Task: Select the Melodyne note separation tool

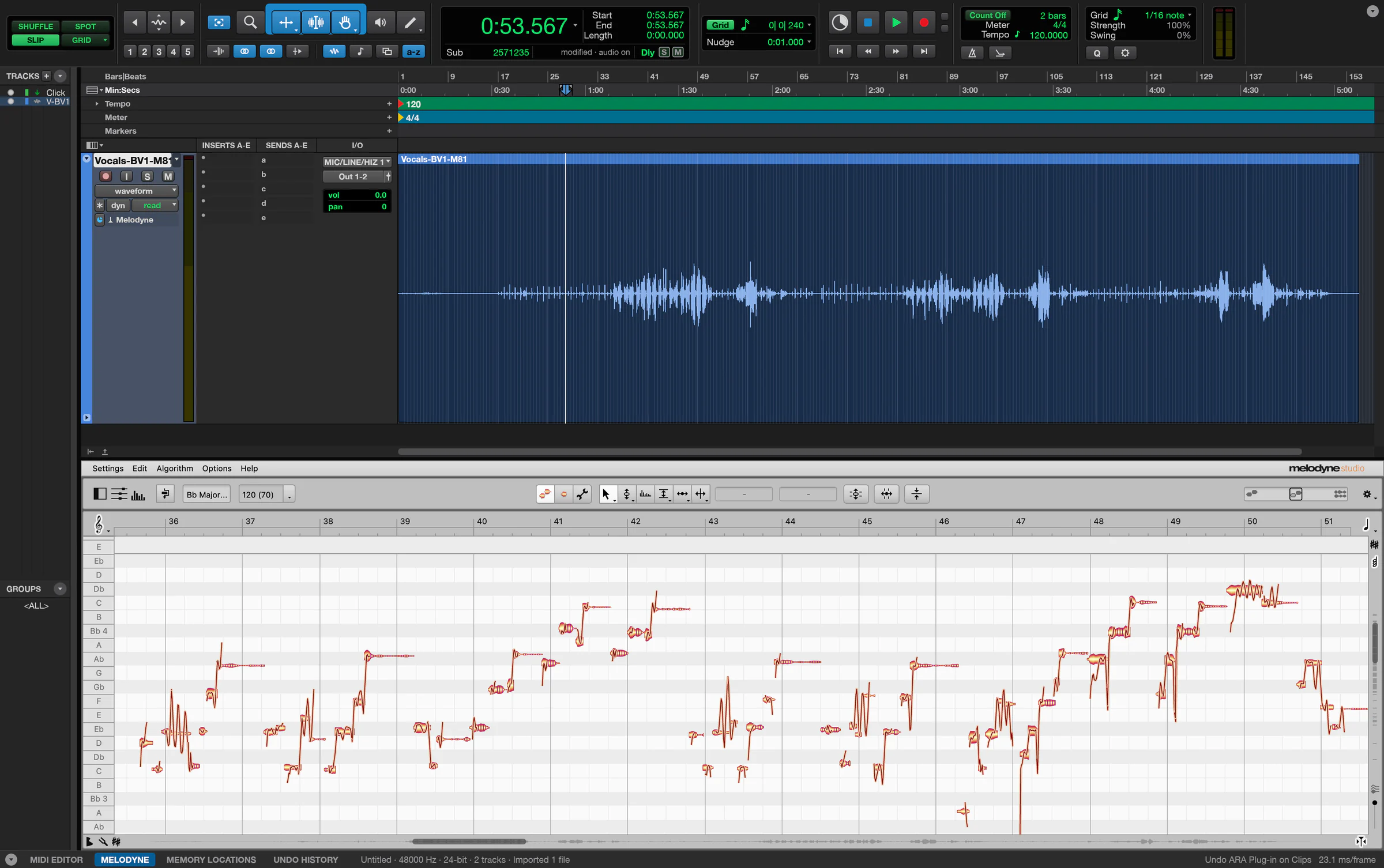Action: [x=701, y=494]
